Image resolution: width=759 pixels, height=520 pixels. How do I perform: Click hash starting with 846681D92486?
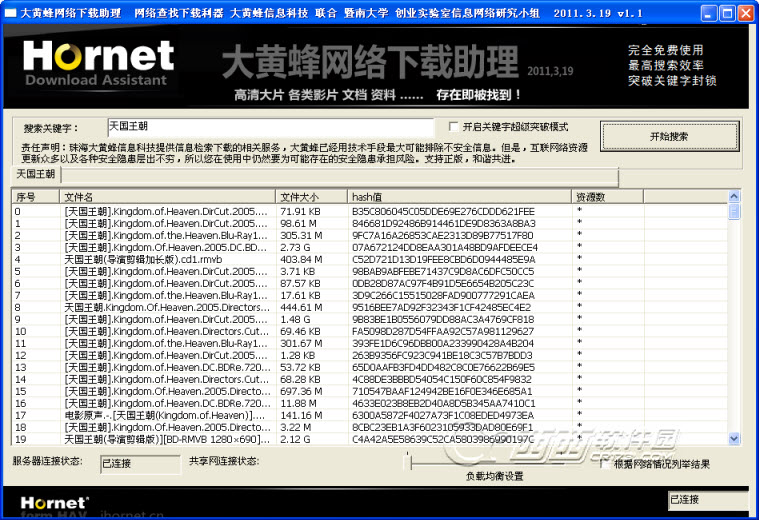click(444, 224)
